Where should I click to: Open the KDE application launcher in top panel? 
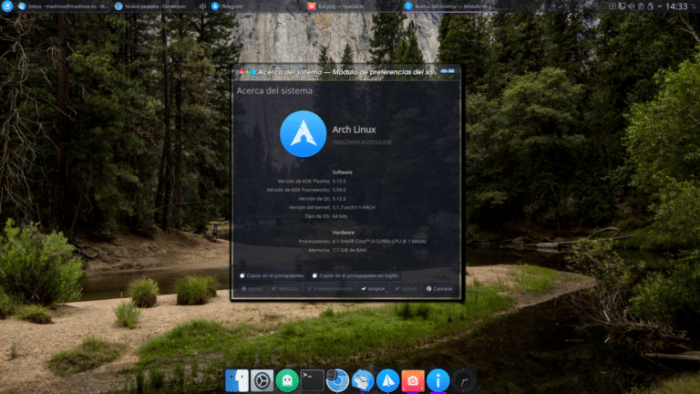(7, 6)
